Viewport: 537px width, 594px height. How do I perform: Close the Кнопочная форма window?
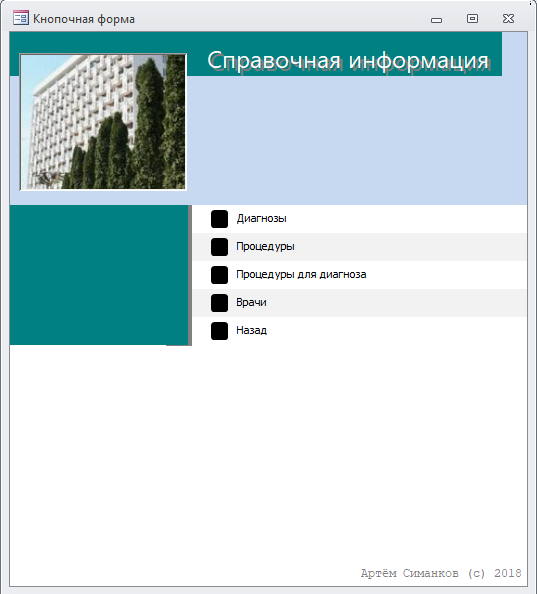[x=508, y=19]
